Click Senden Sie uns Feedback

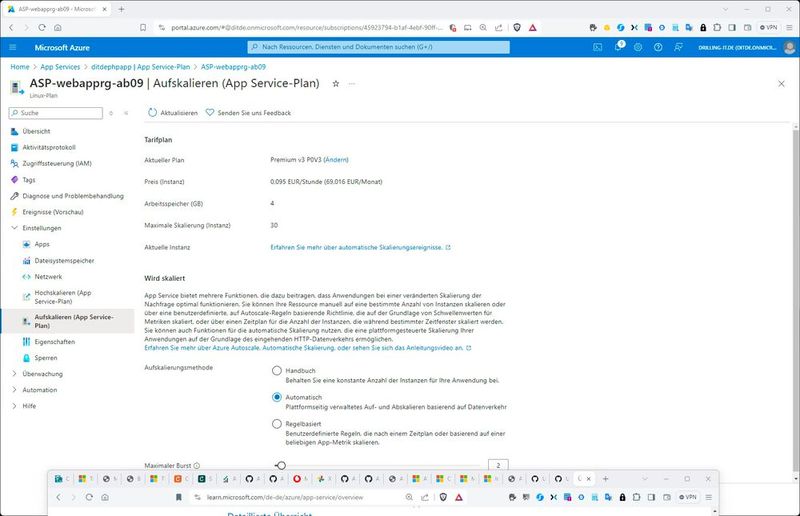click(248, 113)
